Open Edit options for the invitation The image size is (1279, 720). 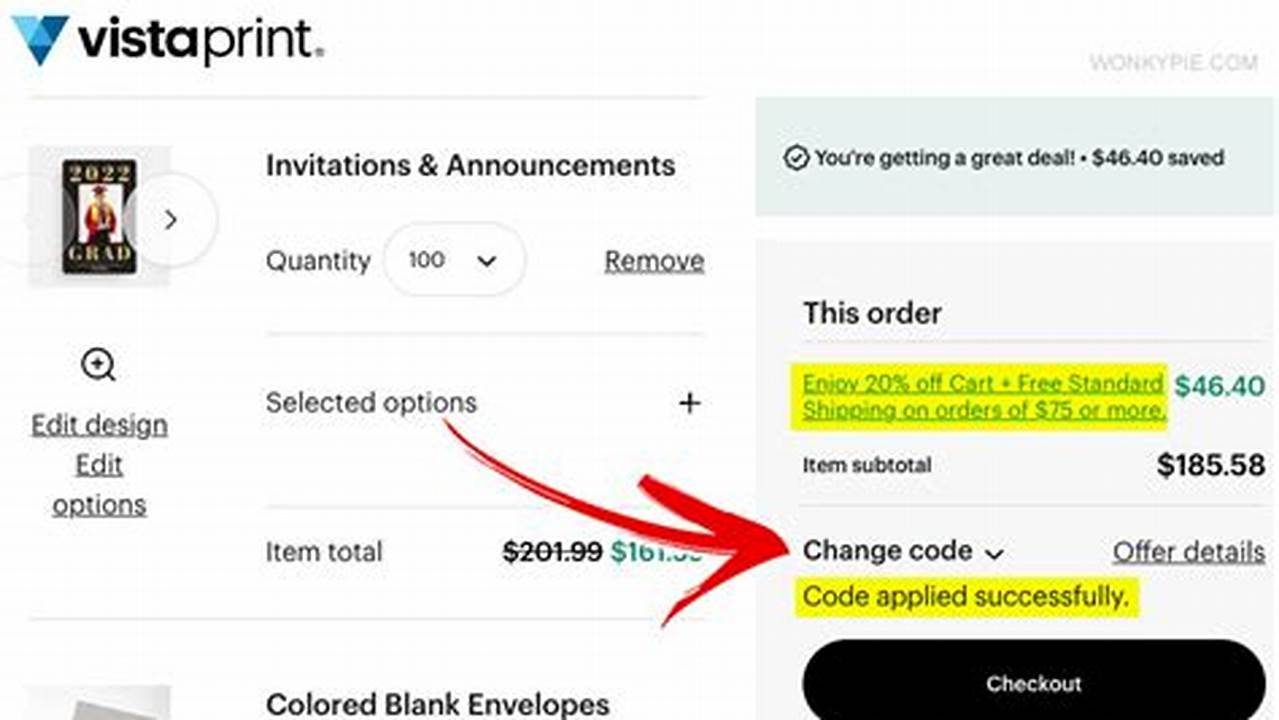(98, 485)
